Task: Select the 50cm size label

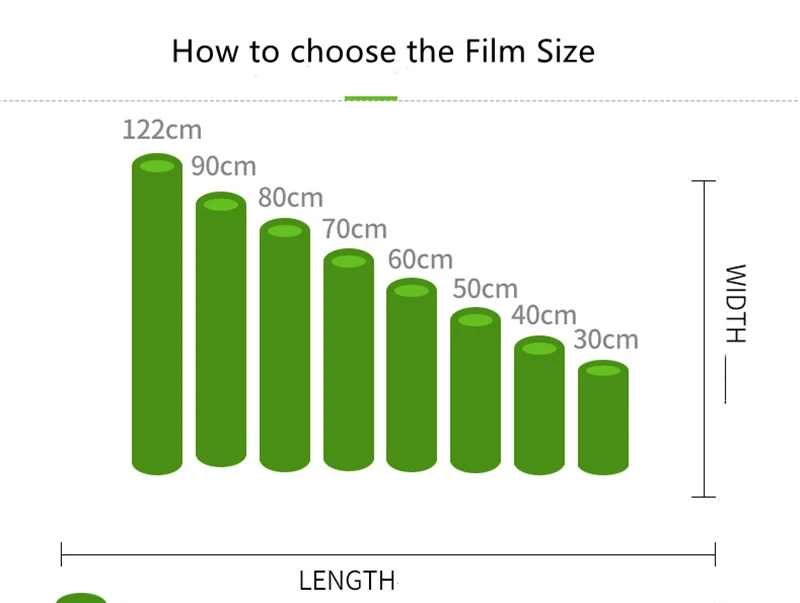Action: 485,290
